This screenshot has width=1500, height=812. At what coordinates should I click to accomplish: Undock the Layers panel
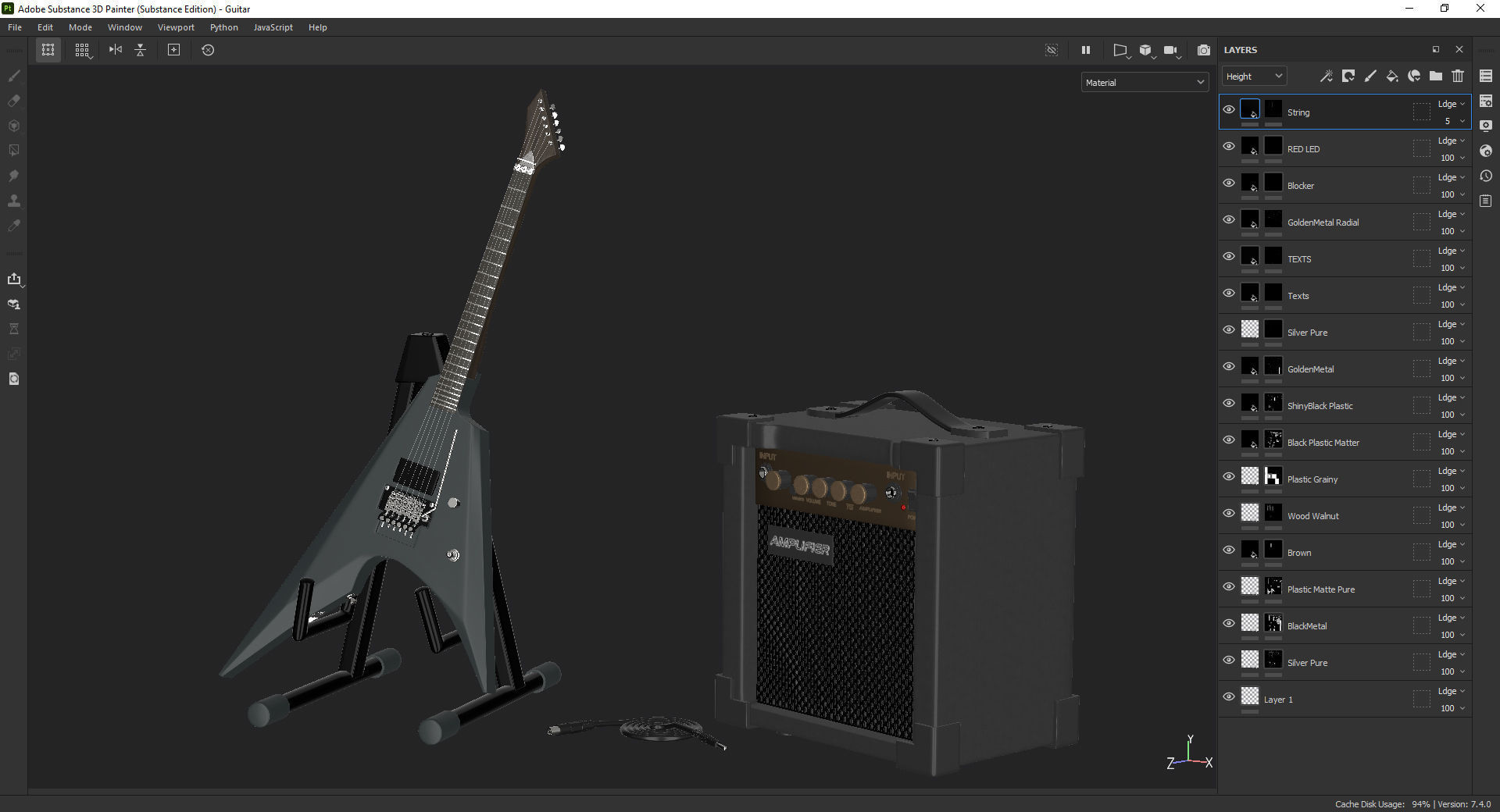tap(1435, 49)
